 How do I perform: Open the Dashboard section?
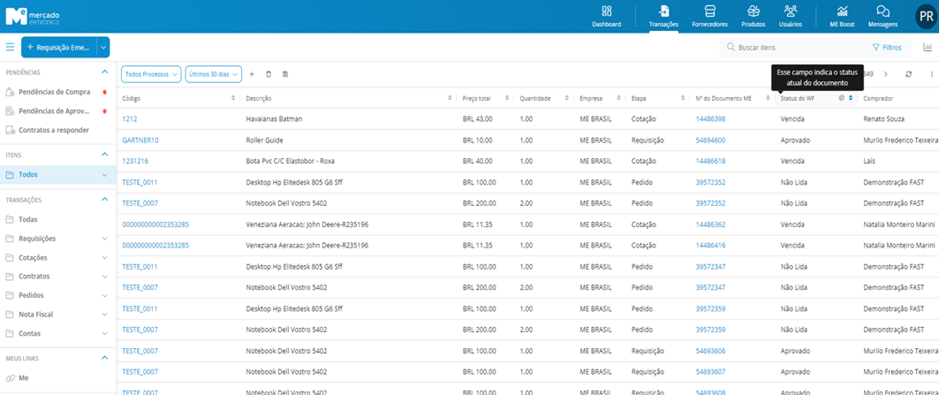tap(606, 16)
